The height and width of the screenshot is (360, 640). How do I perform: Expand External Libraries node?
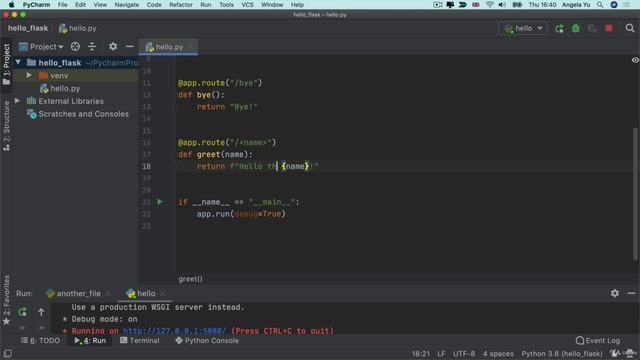tap(17, 101)
